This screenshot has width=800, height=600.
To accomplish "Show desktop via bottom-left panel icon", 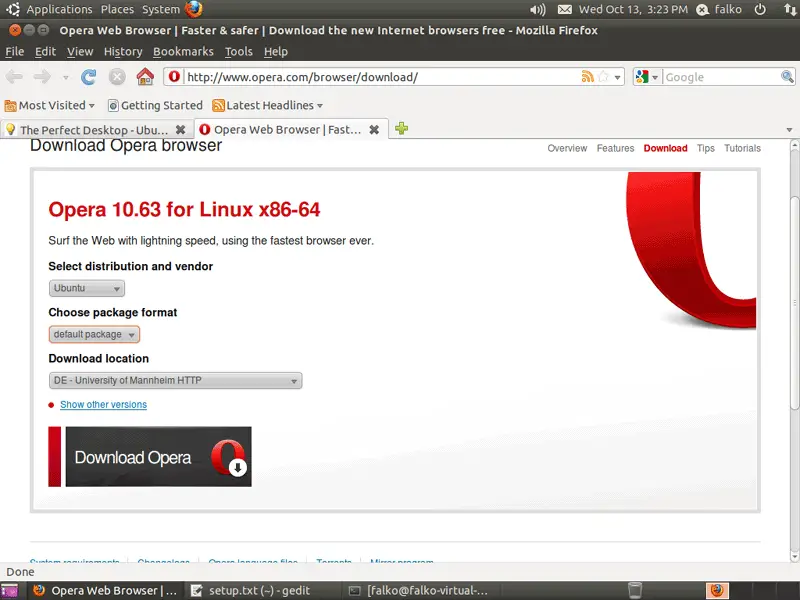I will point(10,591).
